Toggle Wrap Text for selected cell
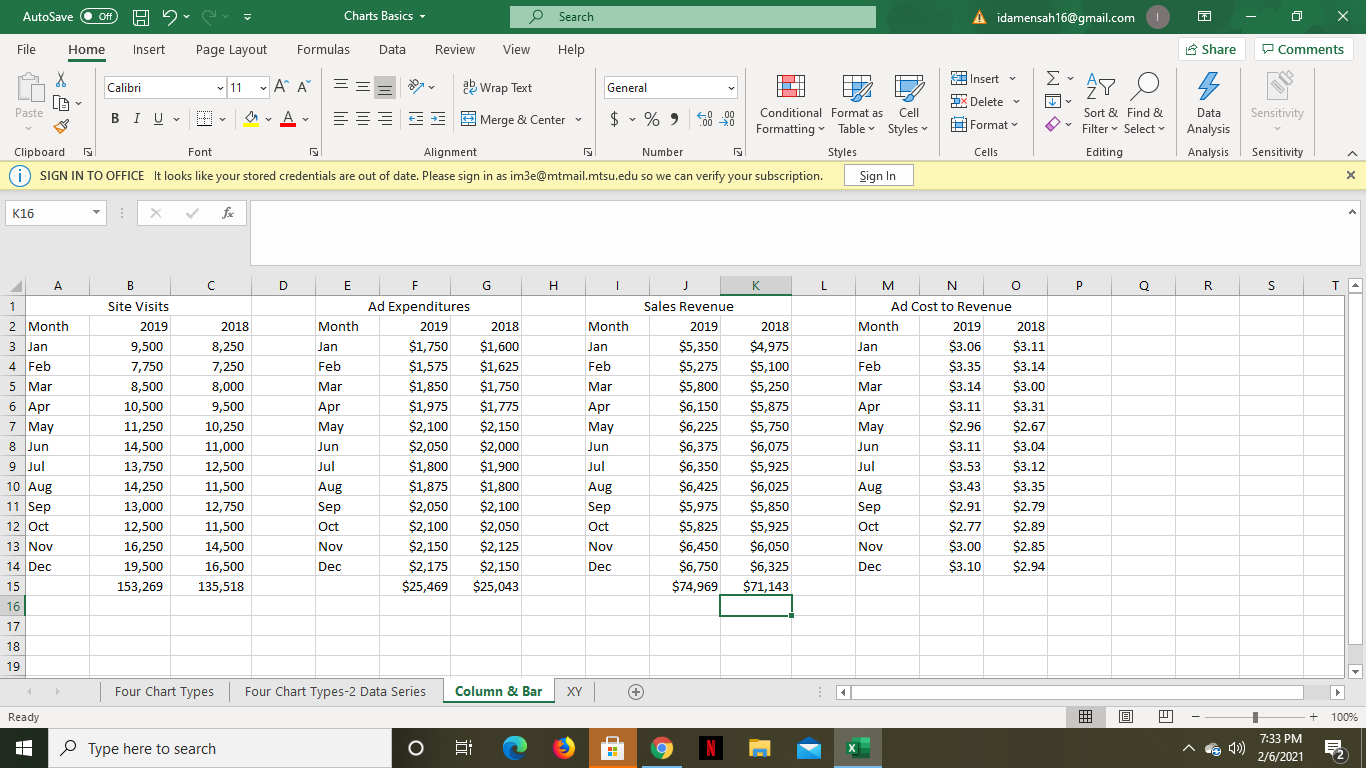This screenshot has height=768, width=1366. [497, 88]
